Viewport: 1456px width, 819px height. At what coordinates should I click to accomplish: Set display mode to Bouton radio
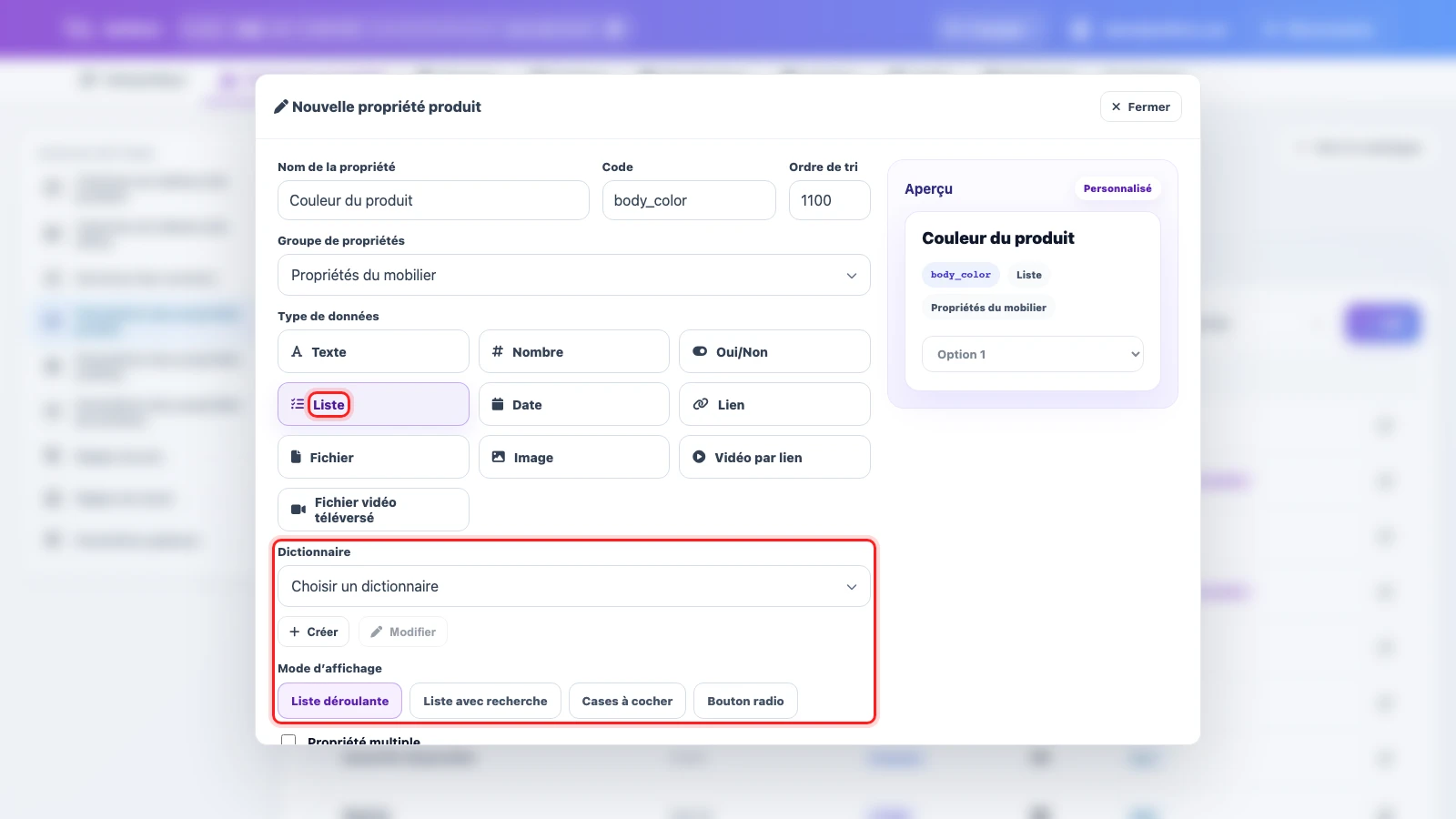[x=745, y=701]
